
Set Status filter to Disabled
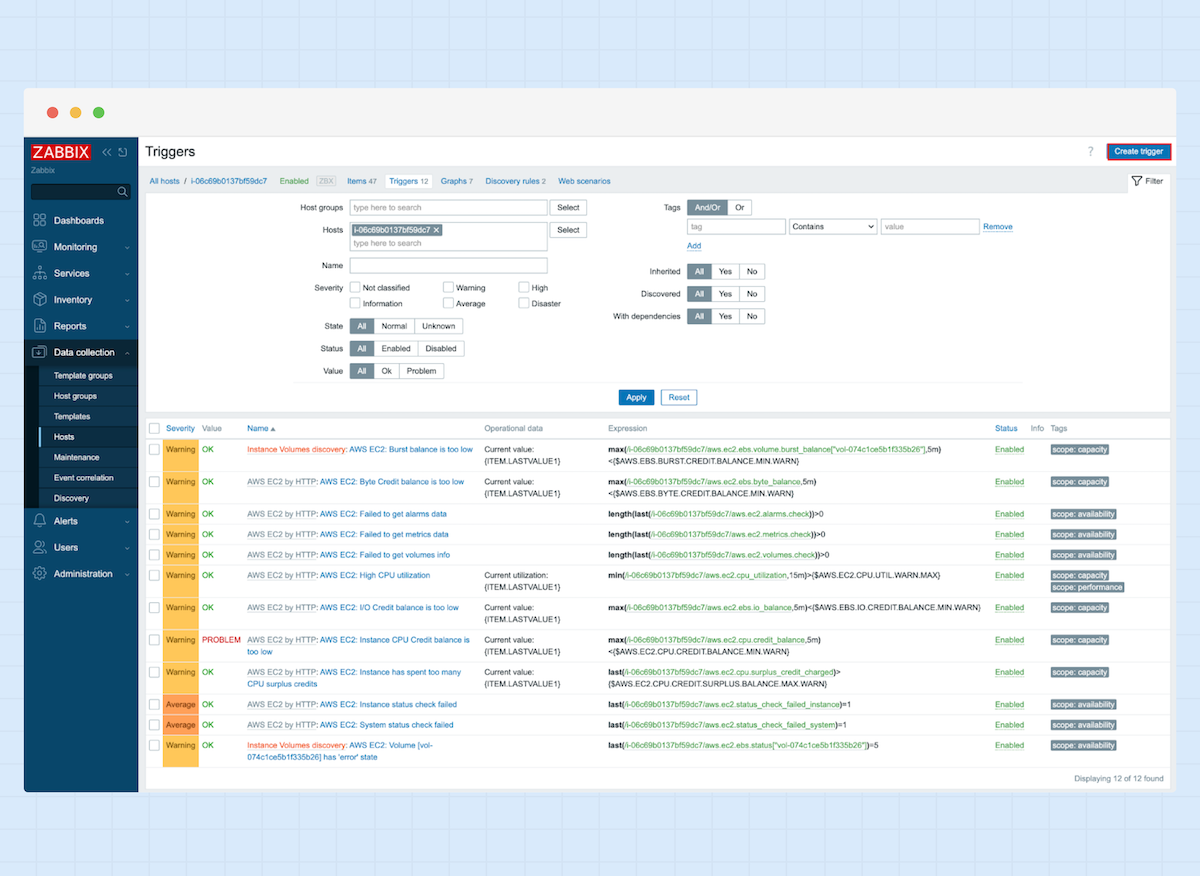coord(441,349)
